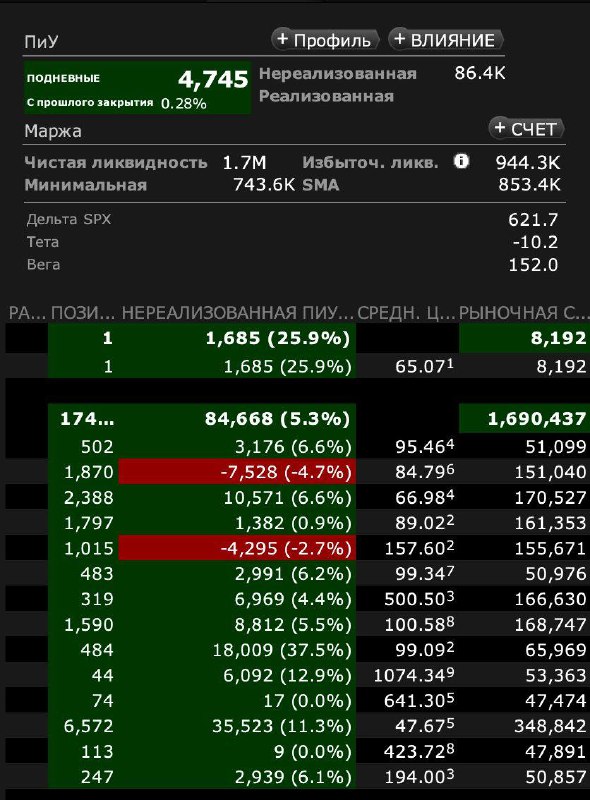Sort by СРЕДН. Ц... column header
Screen dimensions: 590x800
click(x=406, y=313)
